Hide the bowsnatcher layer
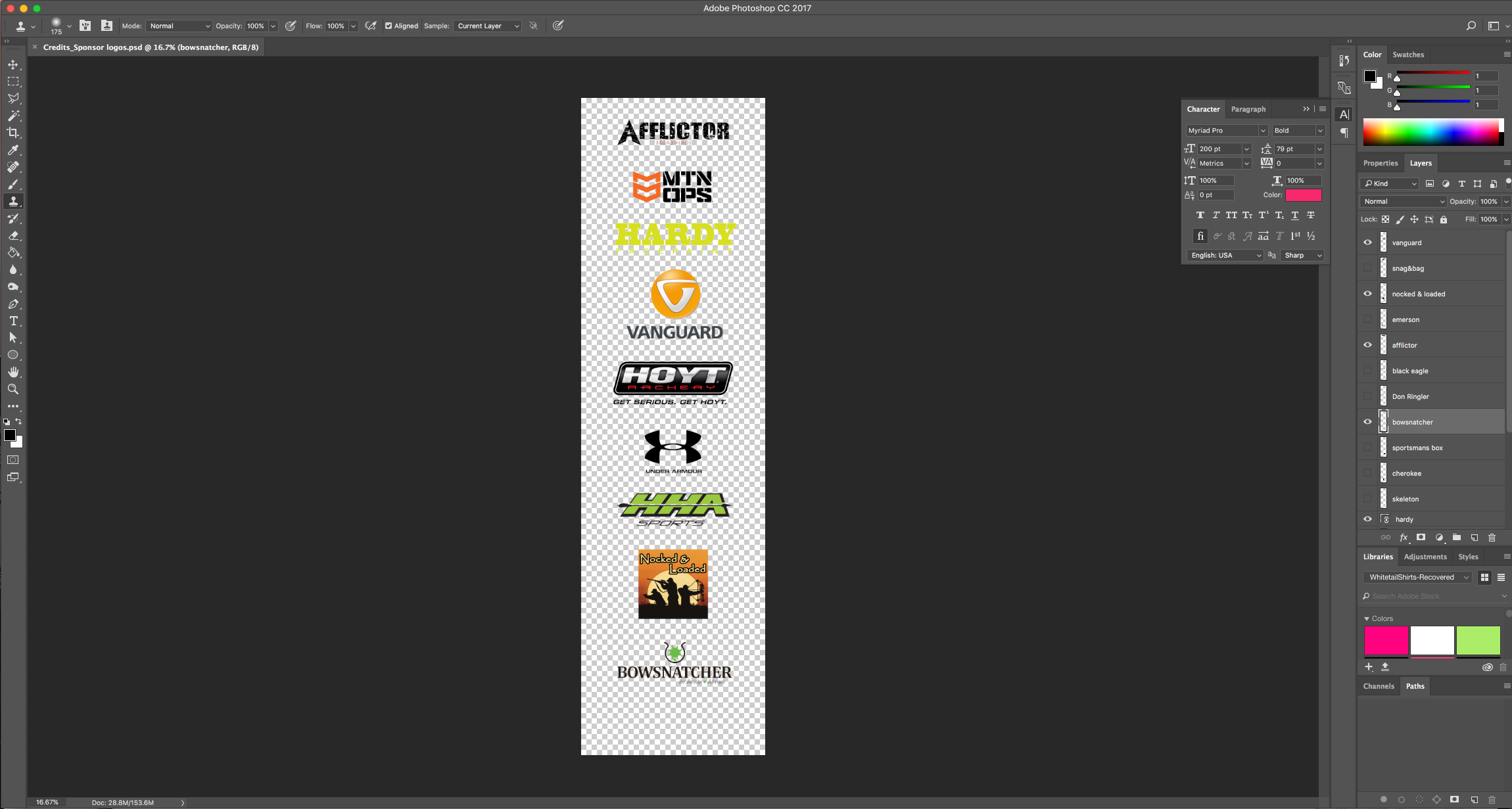 1367,422
